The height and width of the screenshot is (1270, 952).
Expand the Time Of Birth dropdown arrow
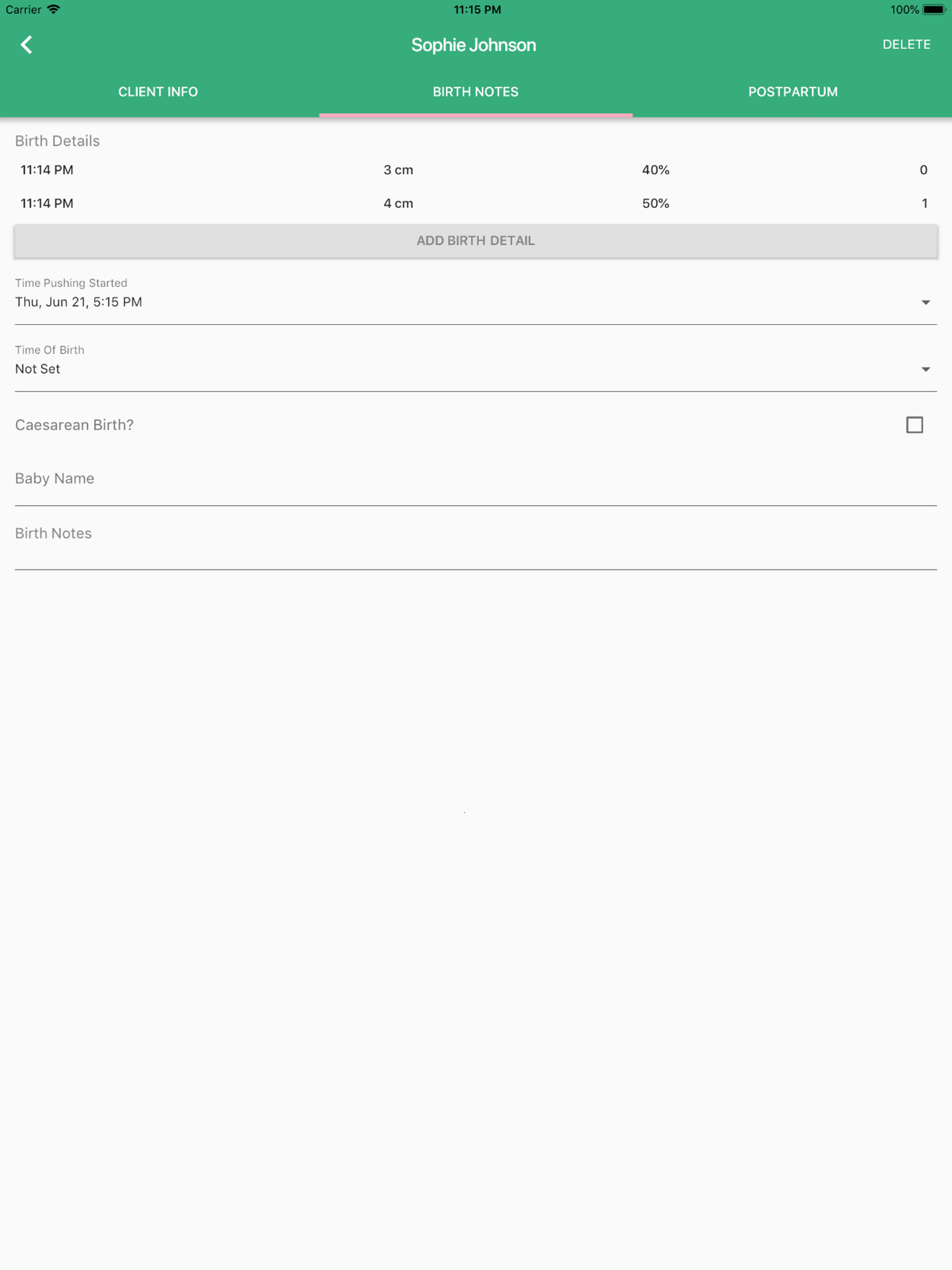(925, 369)
